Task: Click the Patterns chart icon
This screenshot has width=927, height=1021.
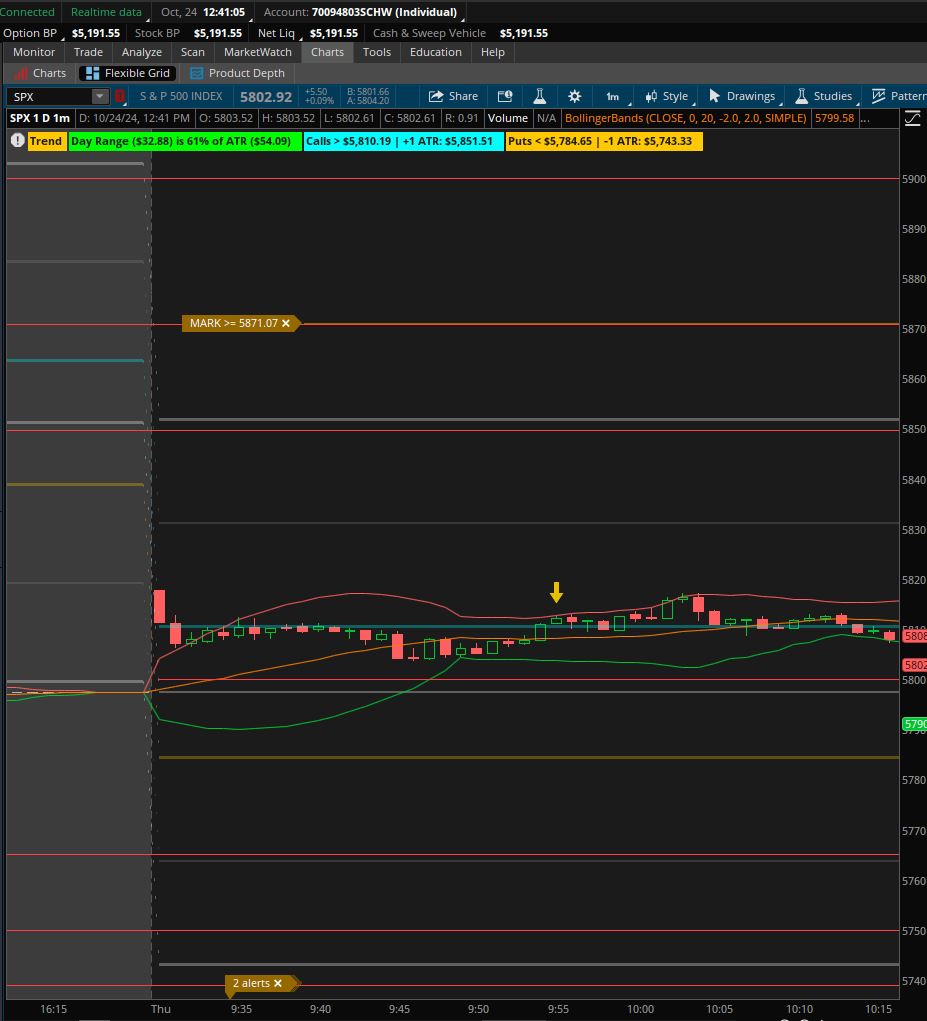Action: (x=878, y=96)
